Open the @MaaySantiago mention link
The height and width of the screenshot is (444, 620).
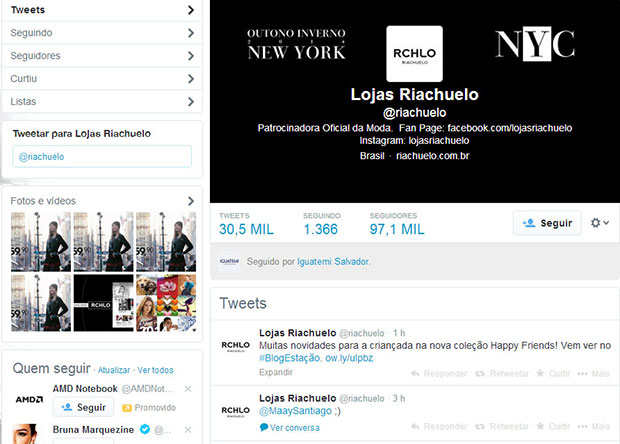[x=295, y=411]
